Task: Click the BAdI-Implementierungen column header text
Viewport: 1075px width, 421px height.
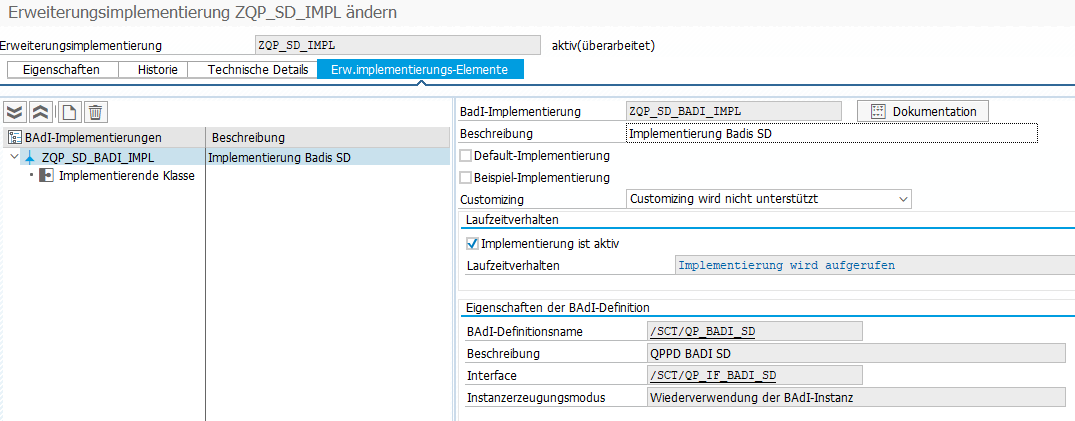Action: (93, 137)
